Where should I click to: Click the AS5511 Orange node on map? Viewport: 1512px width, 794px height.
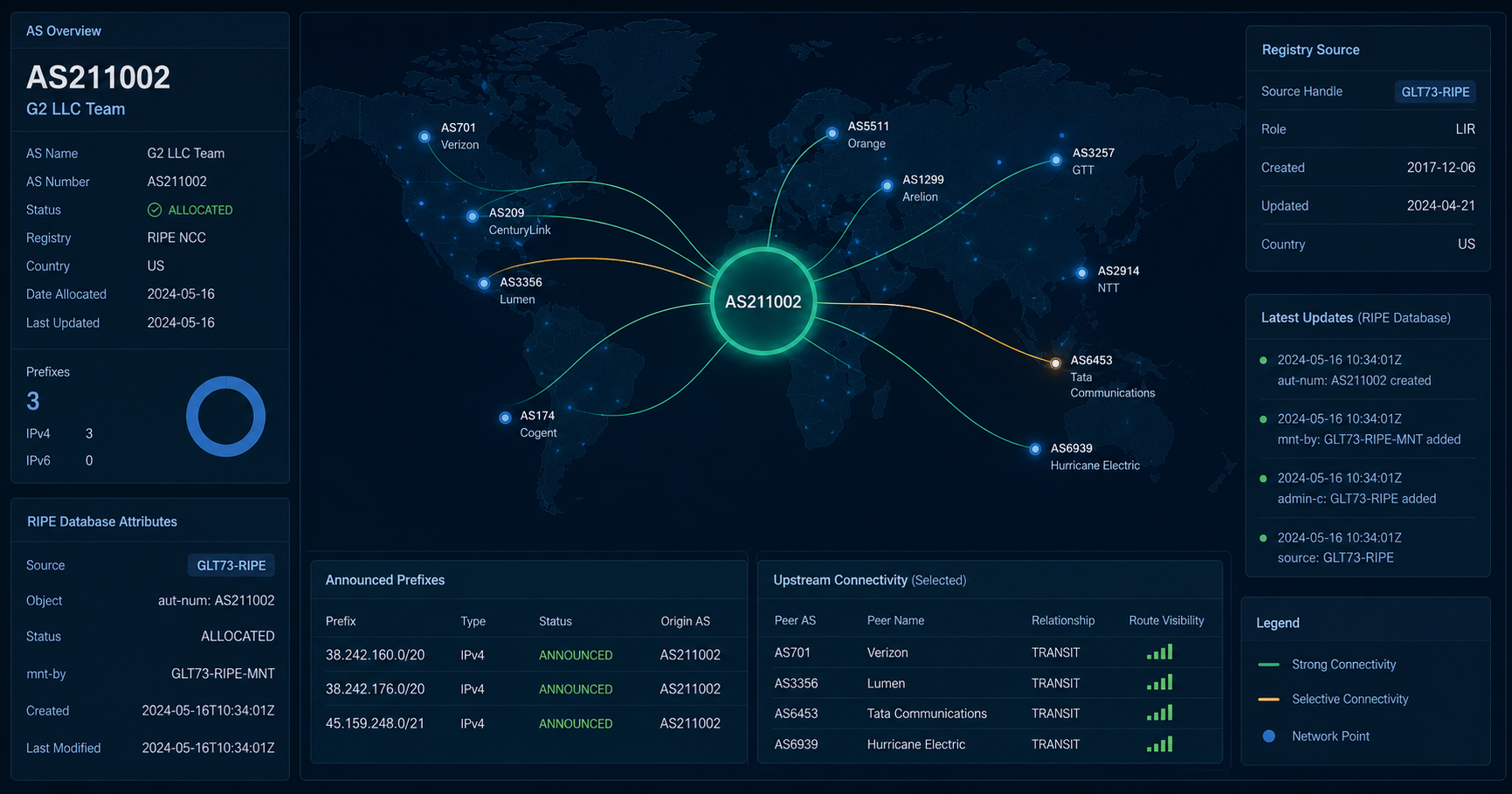tap(832, 134)
